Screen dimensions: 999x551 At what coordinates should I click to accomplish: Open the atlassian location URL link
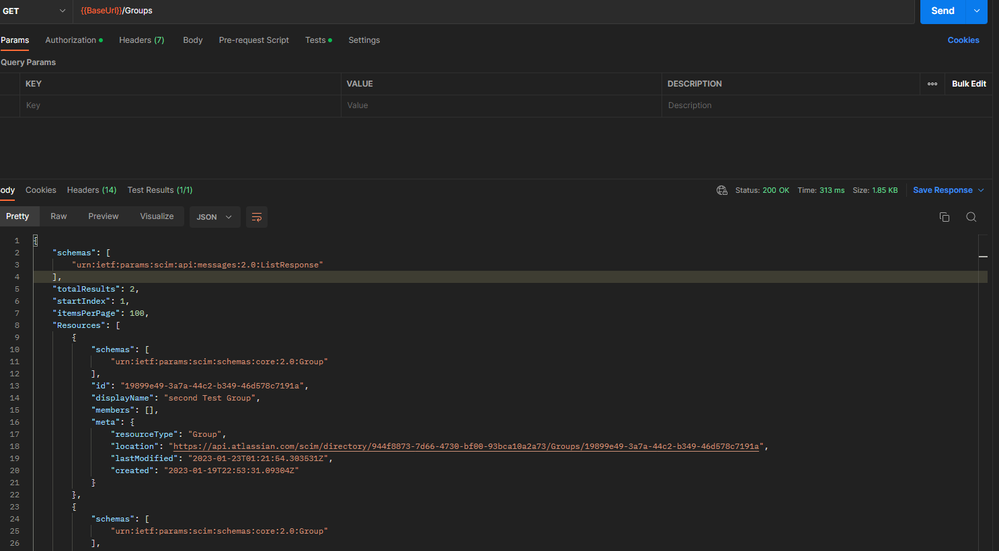coord(466,447)
